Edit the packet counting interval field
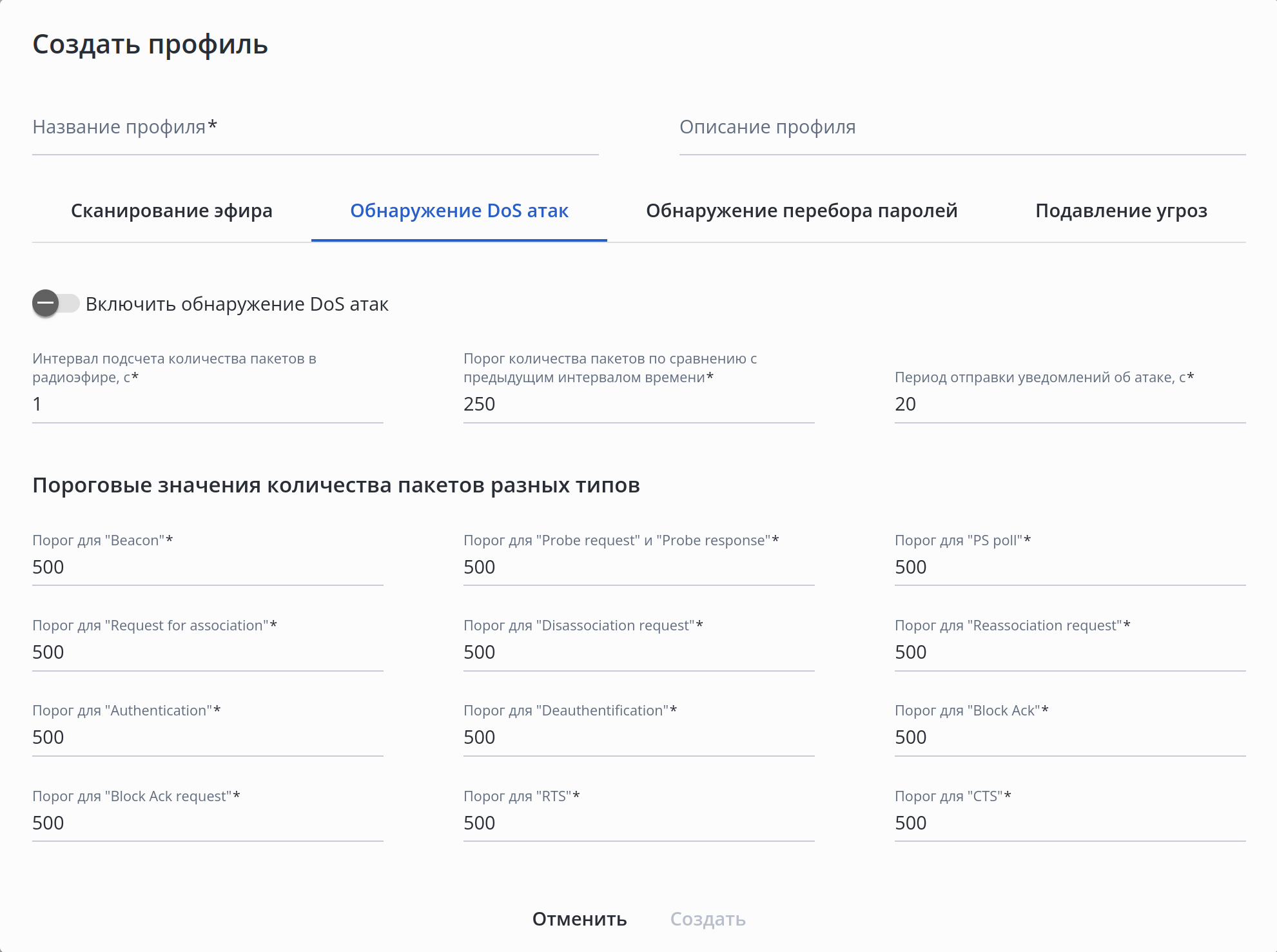1277x952 pixels. click(208, 404)
